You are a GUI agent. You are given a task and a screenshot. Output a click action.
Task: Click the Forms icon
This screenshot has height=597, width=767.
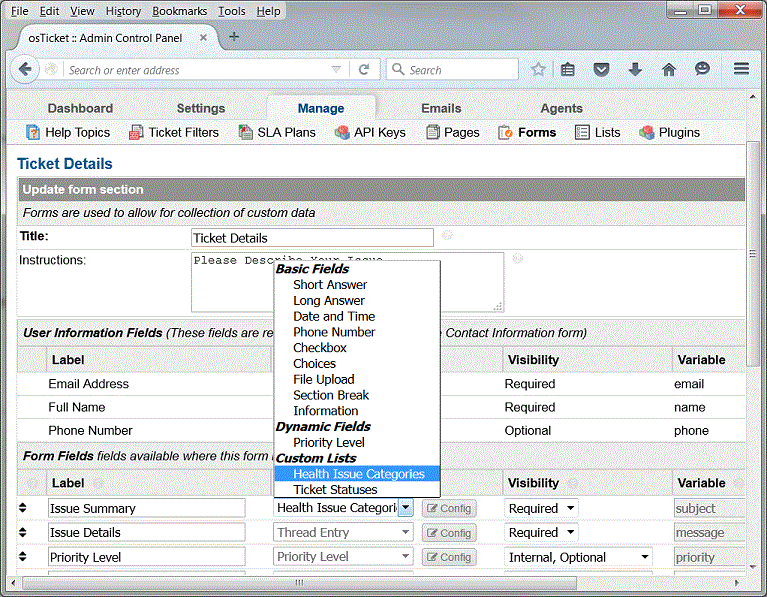[x=505, y=132]
